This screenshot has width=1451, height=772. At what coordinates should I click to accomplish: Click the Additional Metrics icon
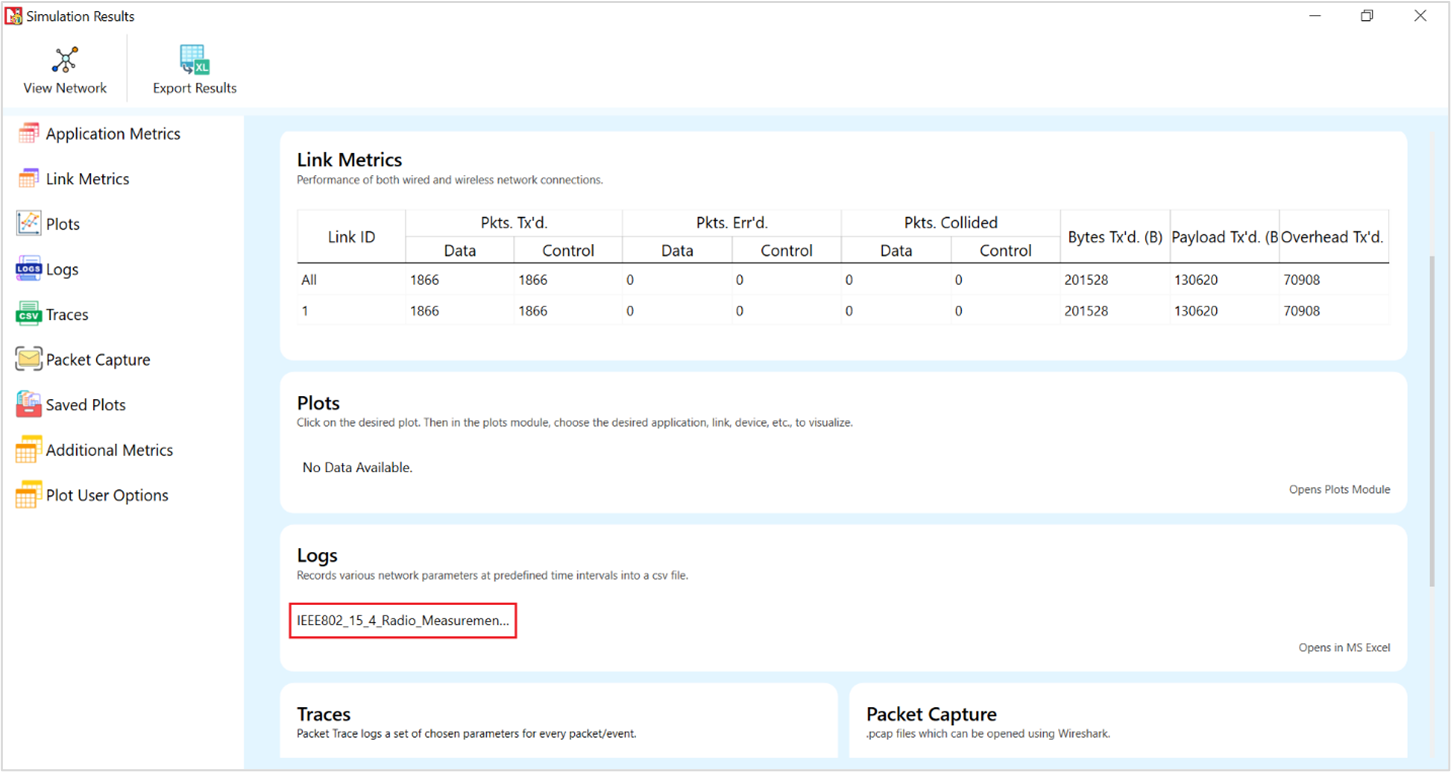coord(29,450)
